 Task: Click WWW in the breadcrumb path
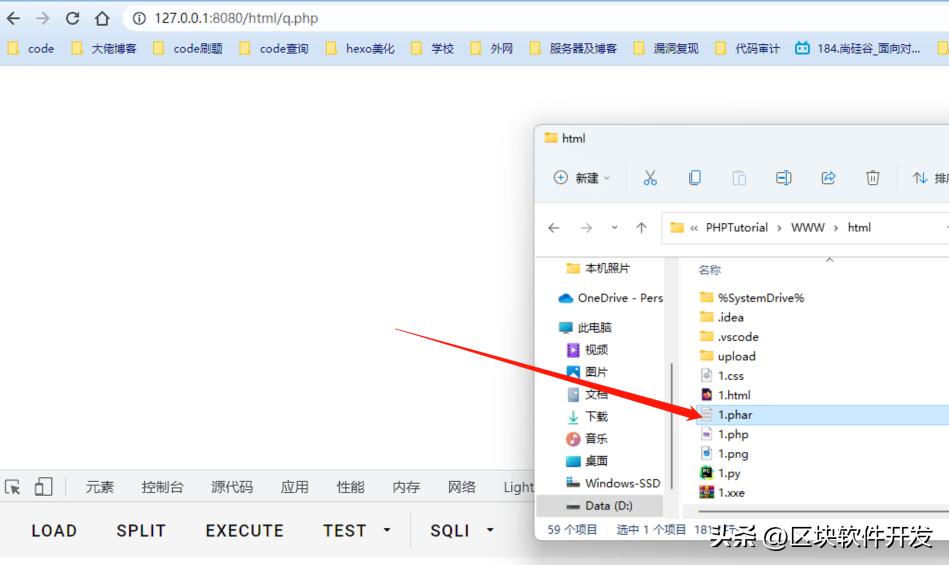(808, 228)
